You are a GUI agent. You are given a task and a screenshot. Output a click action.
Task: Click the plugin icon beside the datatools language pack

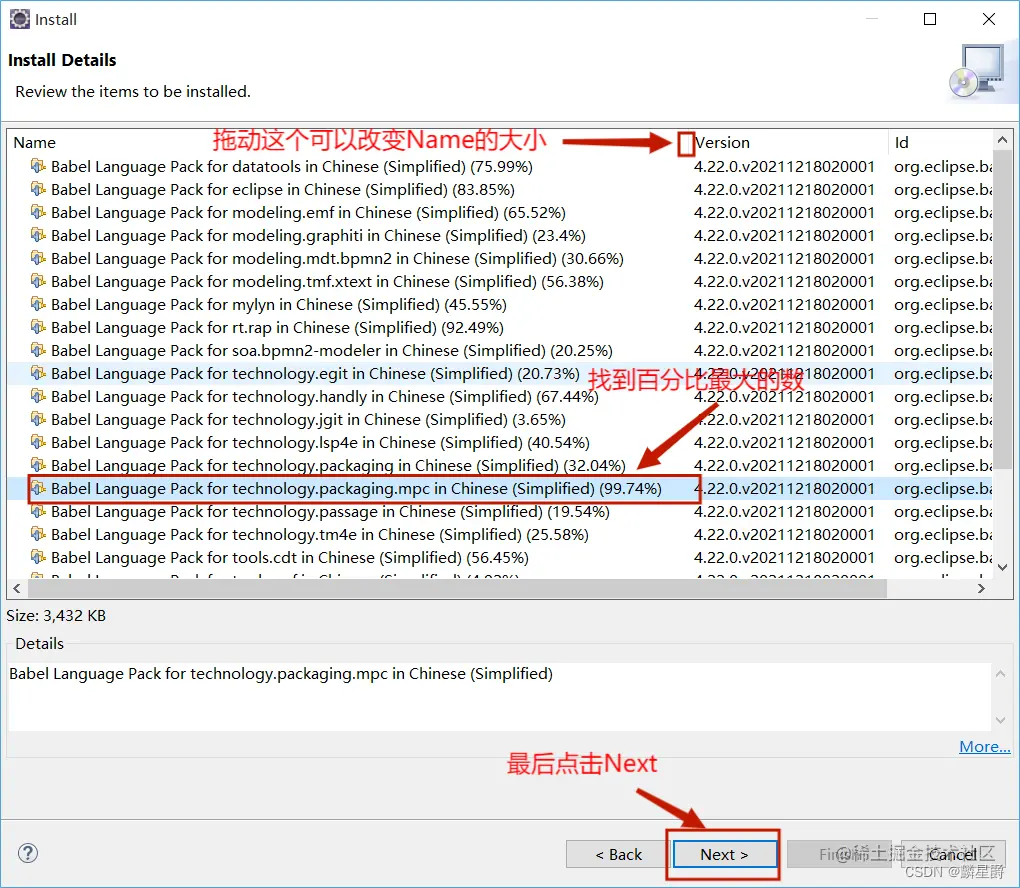coord(38,166)
